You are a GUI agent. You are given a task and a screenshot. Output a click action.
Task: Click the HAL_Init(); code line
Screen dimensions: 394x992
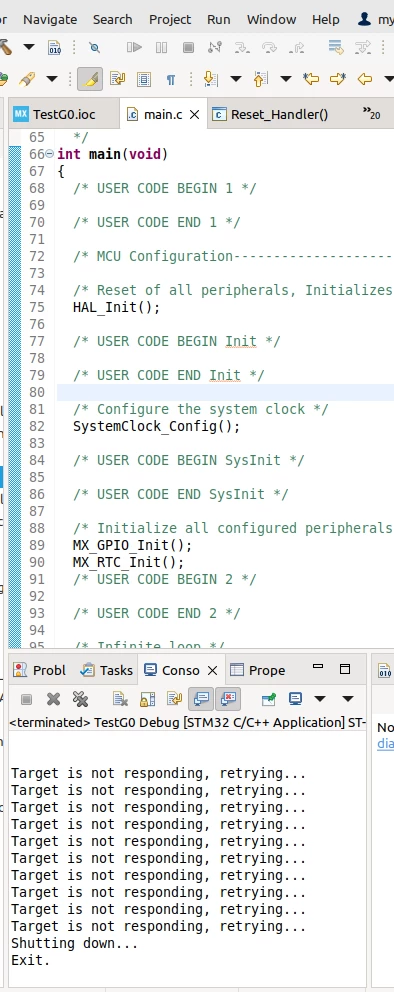(117, 307)
